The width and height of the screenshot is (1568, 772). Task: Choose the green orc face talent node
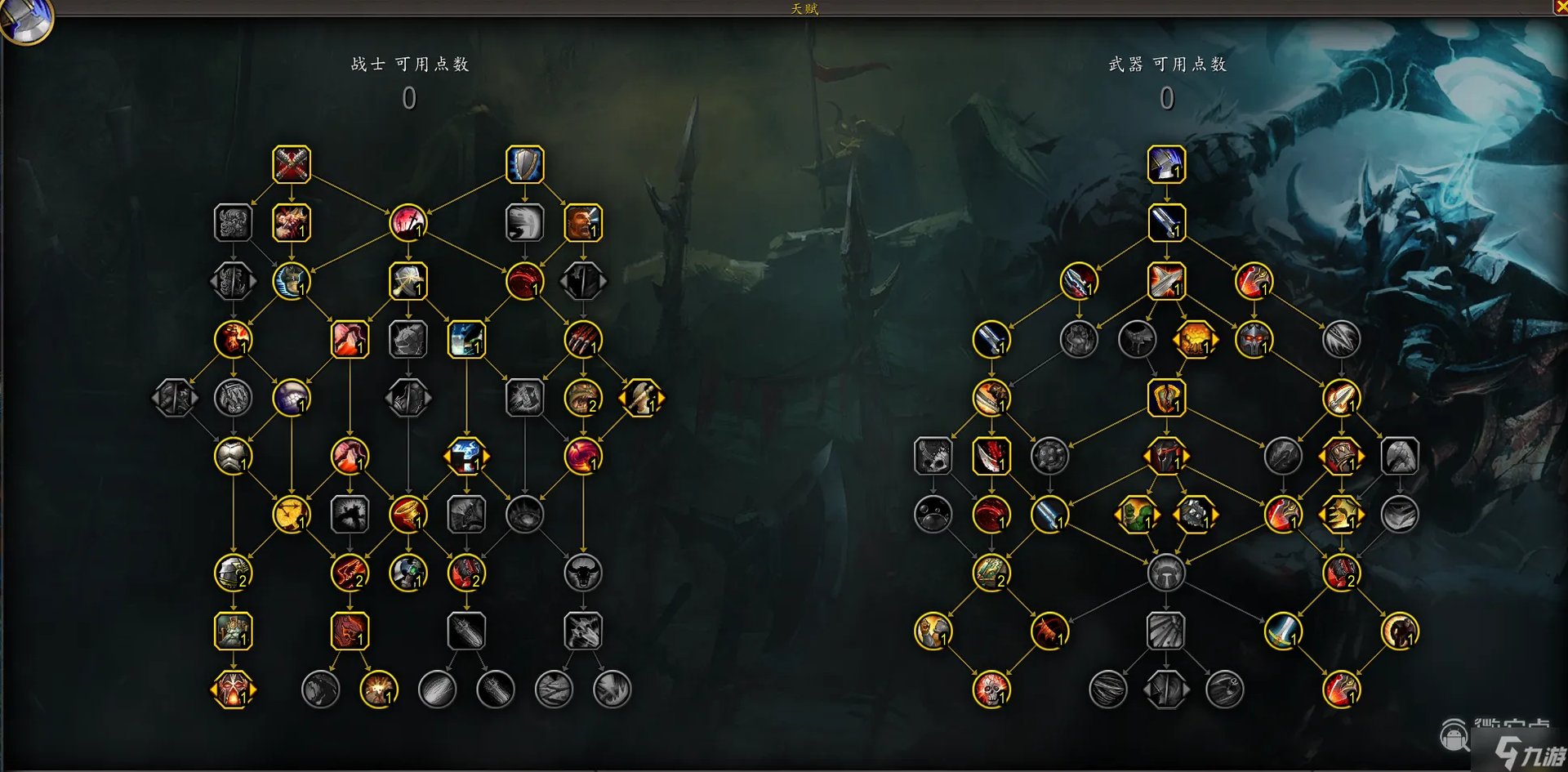coord(1137,514)
